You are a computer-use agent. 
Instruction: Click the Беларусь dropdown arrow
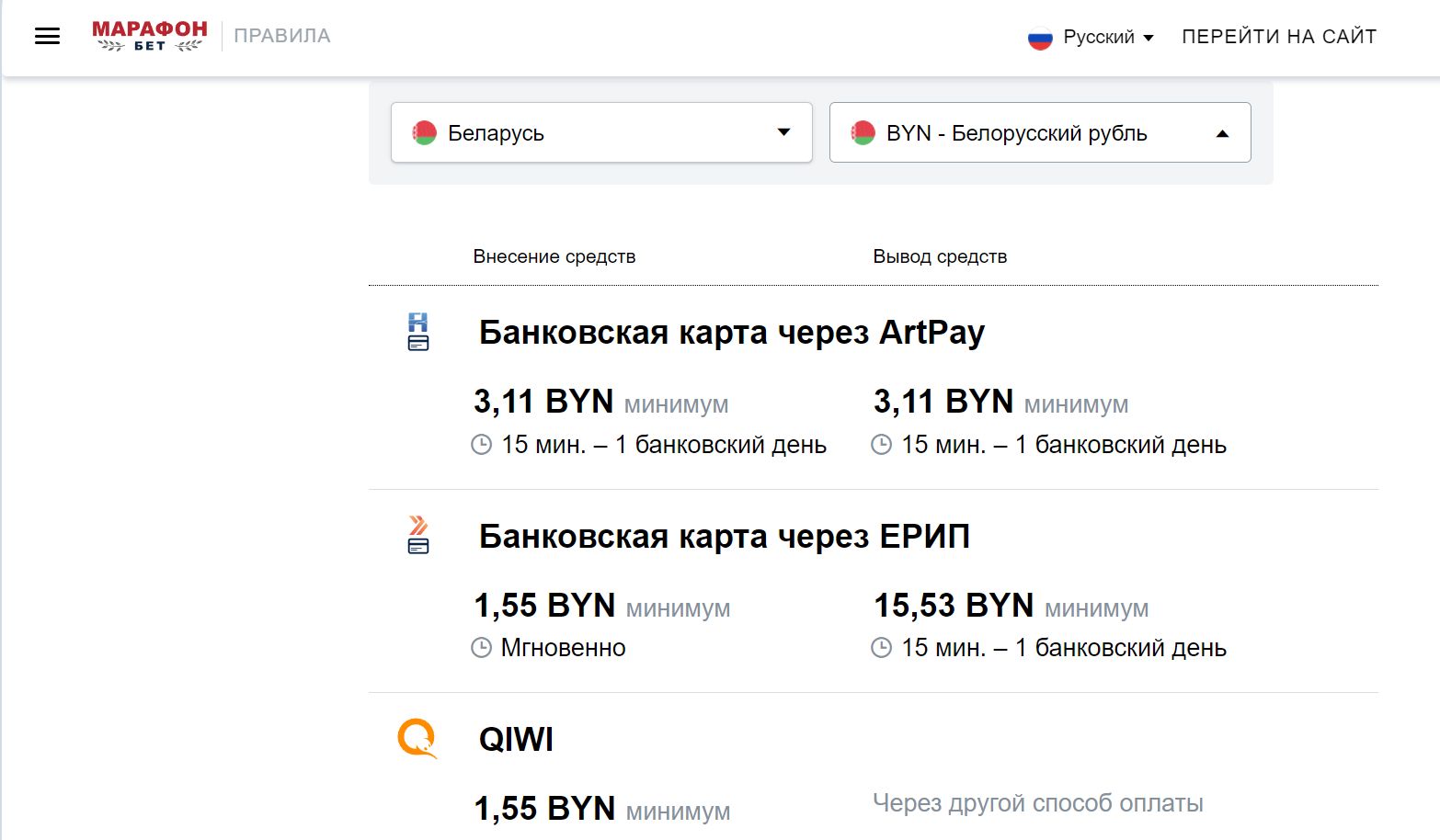pos(783,132)
